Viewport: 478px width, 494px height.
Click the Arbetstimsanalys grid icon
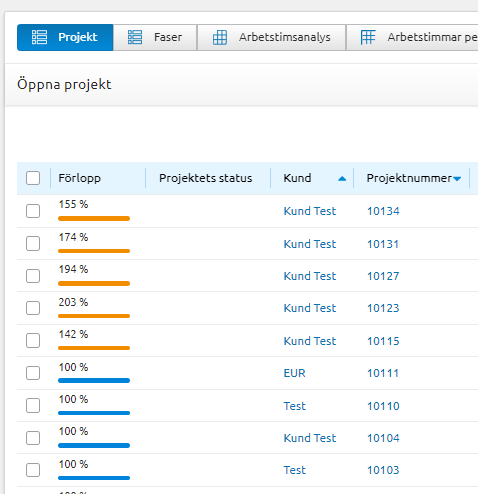click(x=220, y=37)
